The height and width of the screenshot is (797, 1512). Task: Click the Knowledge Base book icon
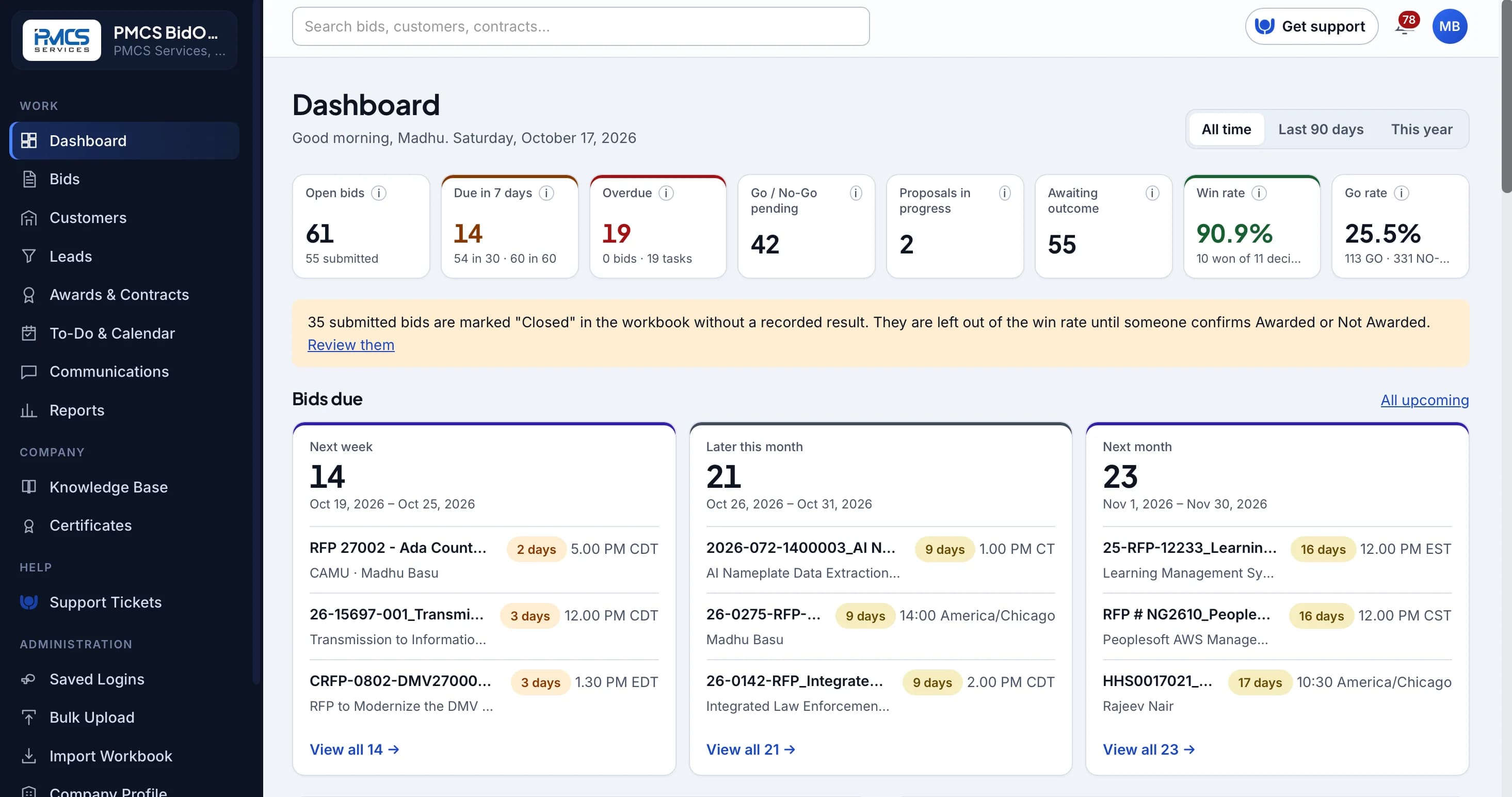point(29,487)
